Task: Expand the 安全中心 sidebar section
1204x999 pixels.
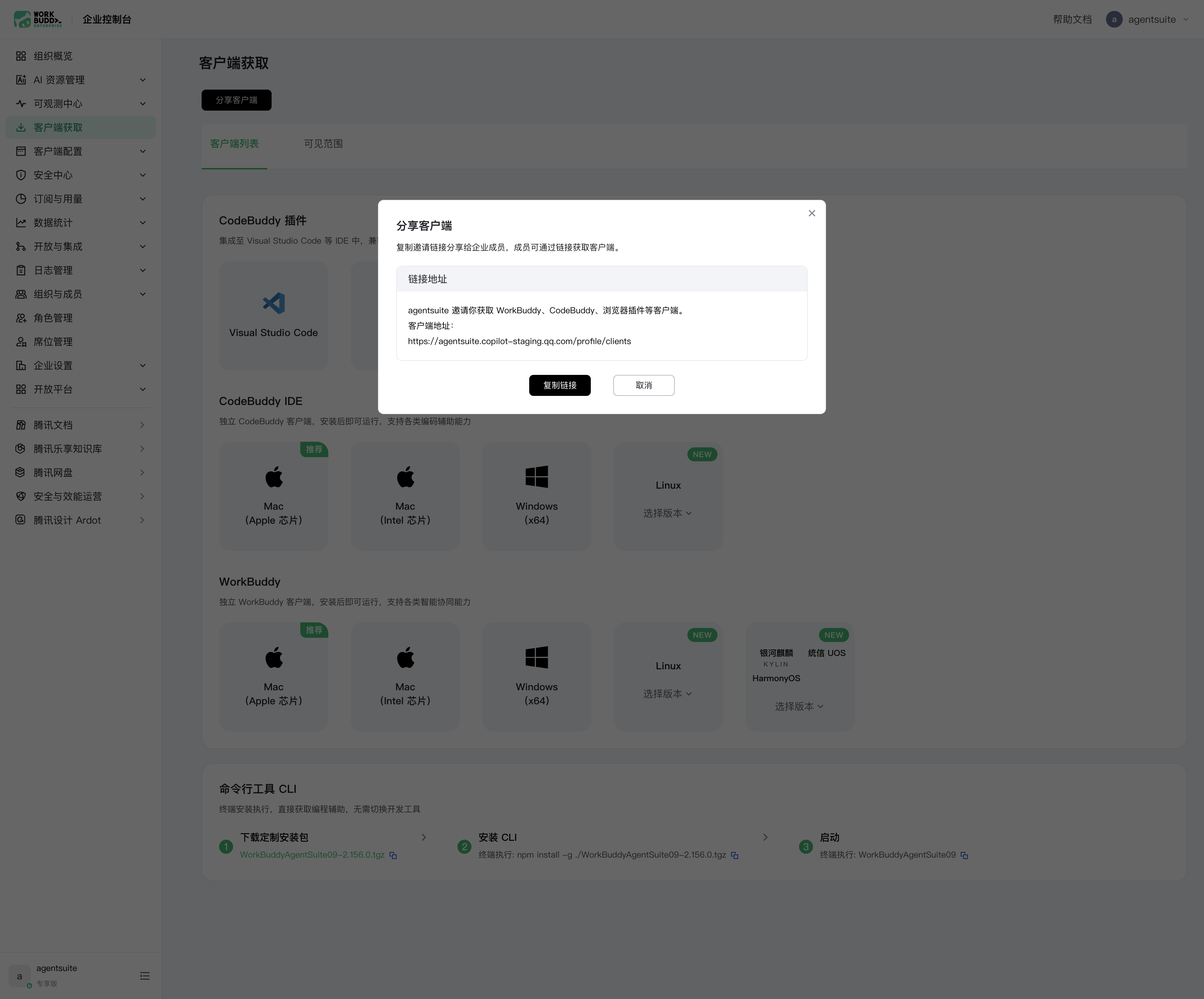Action: tap(80, 175)
